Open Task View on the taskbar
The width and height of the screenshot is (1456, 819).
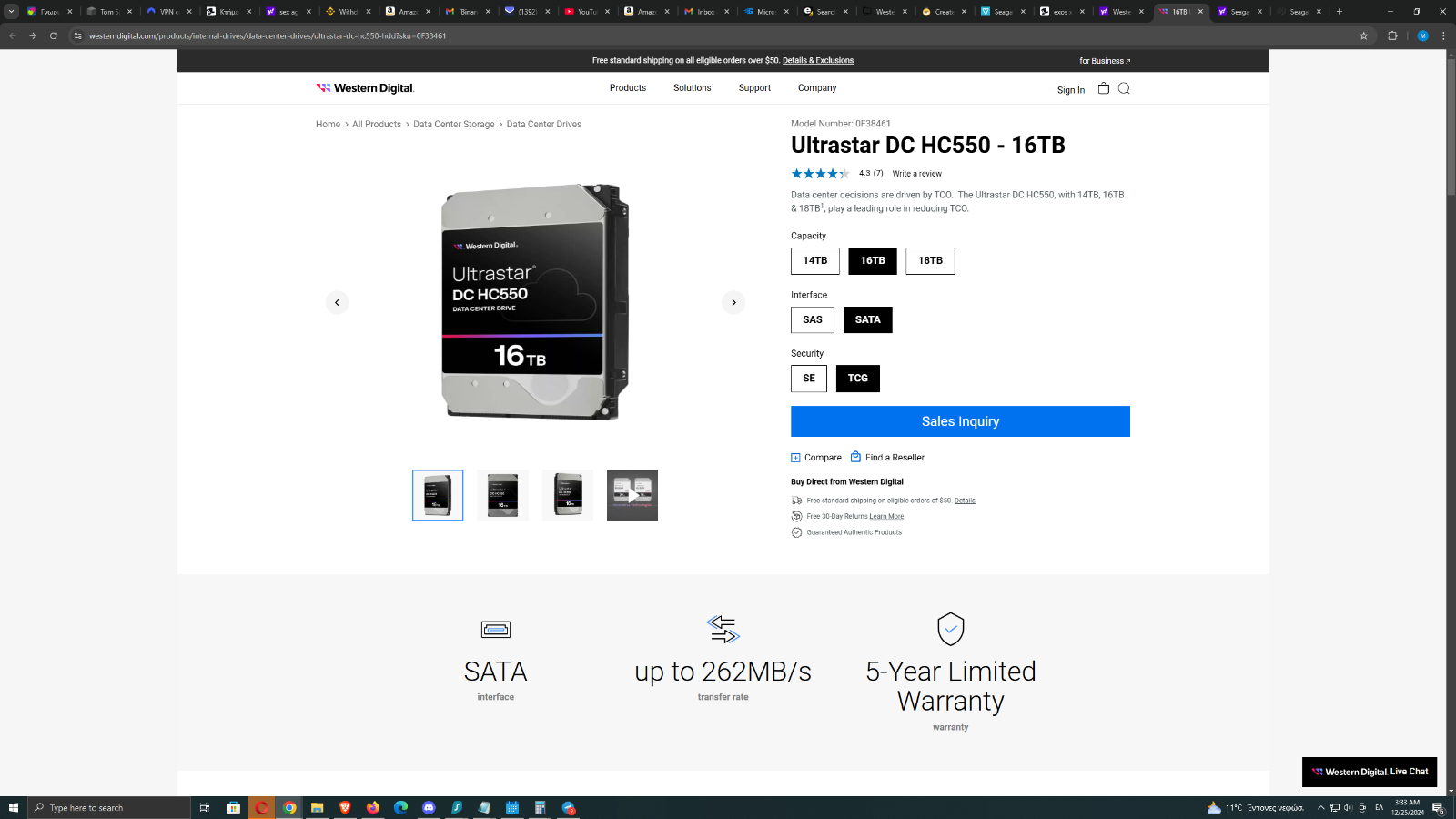205,807
